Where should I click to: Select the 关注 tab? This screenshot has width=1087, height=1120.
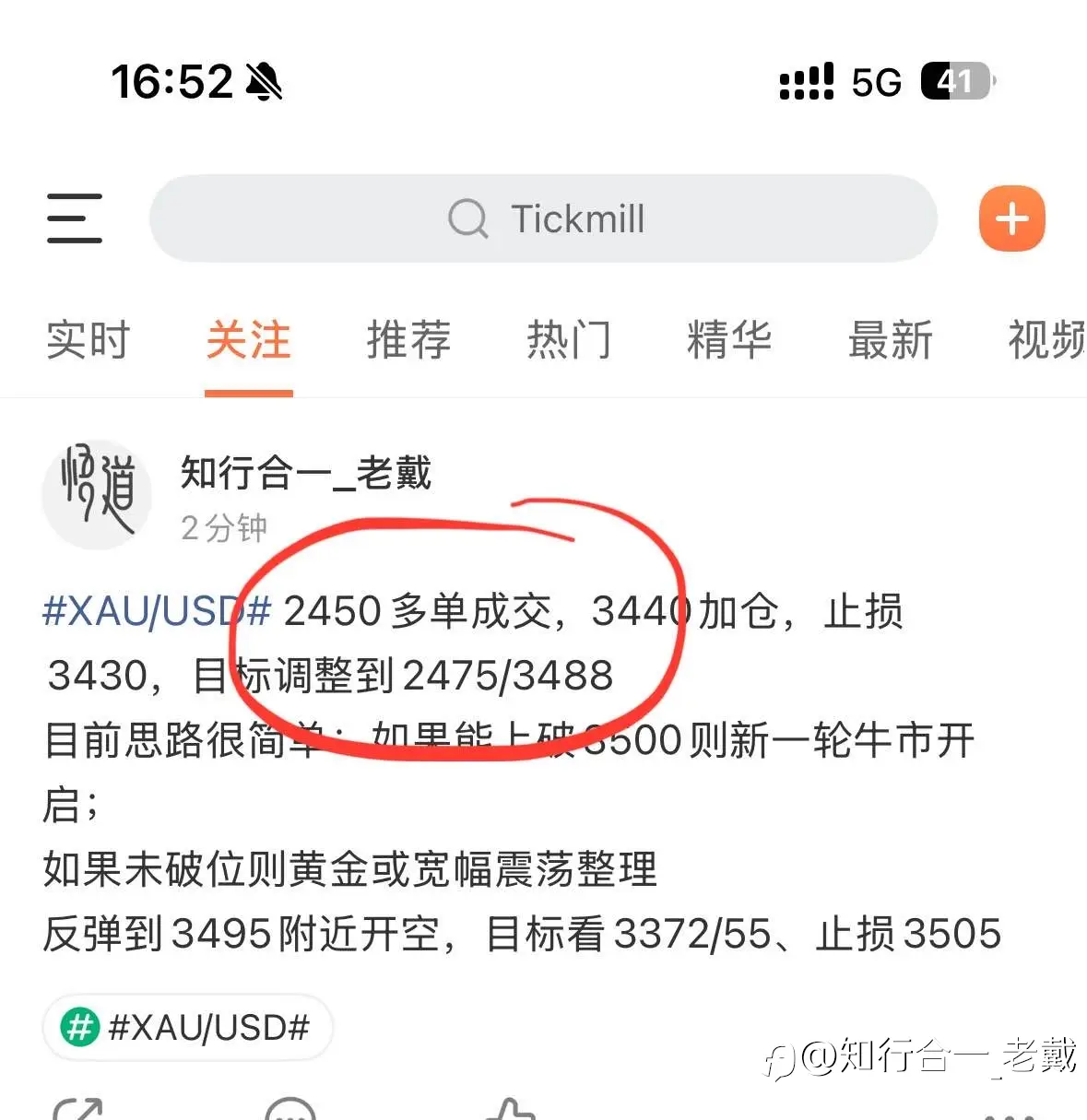(x=249, y=340)
